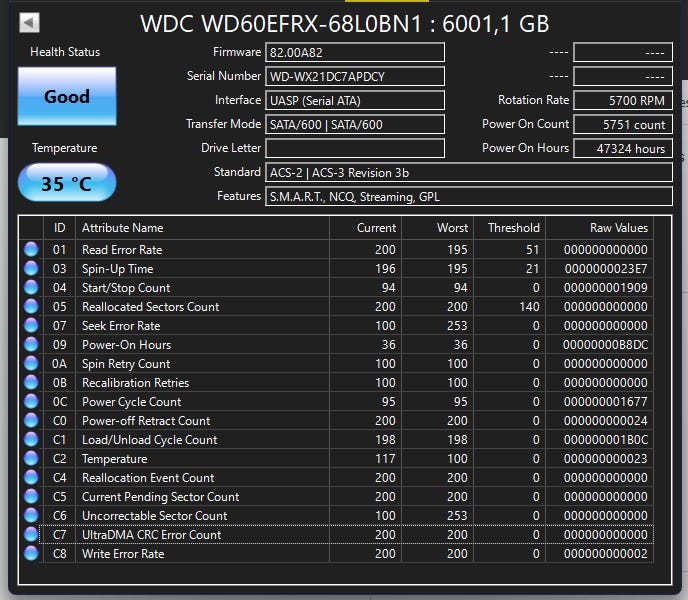
Task: Click status orb for Read Error Rate
Action: tap(31, 249)
